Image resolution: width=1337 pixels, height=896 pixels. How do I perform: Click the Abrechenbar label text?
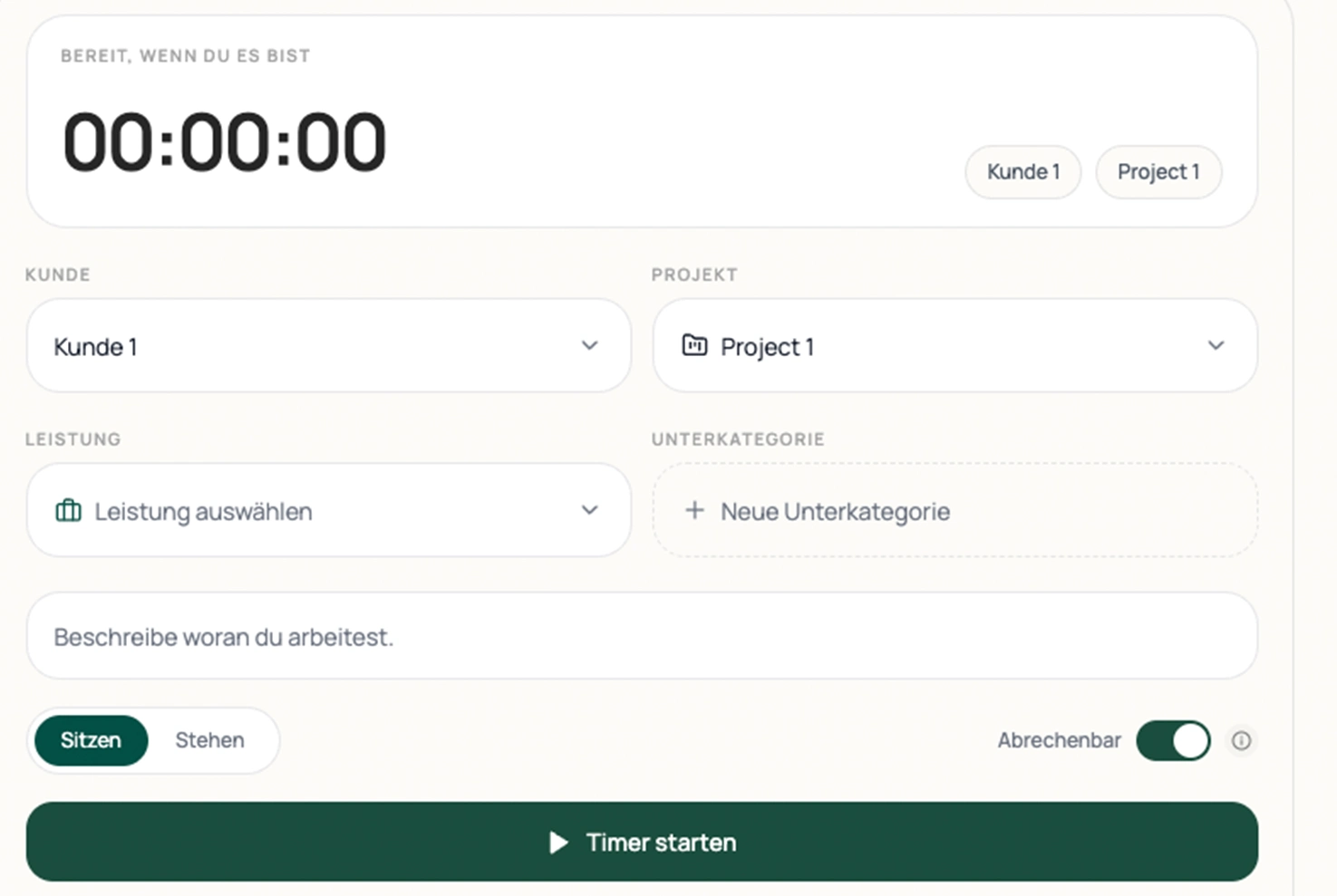click(x=1058, y=740)
